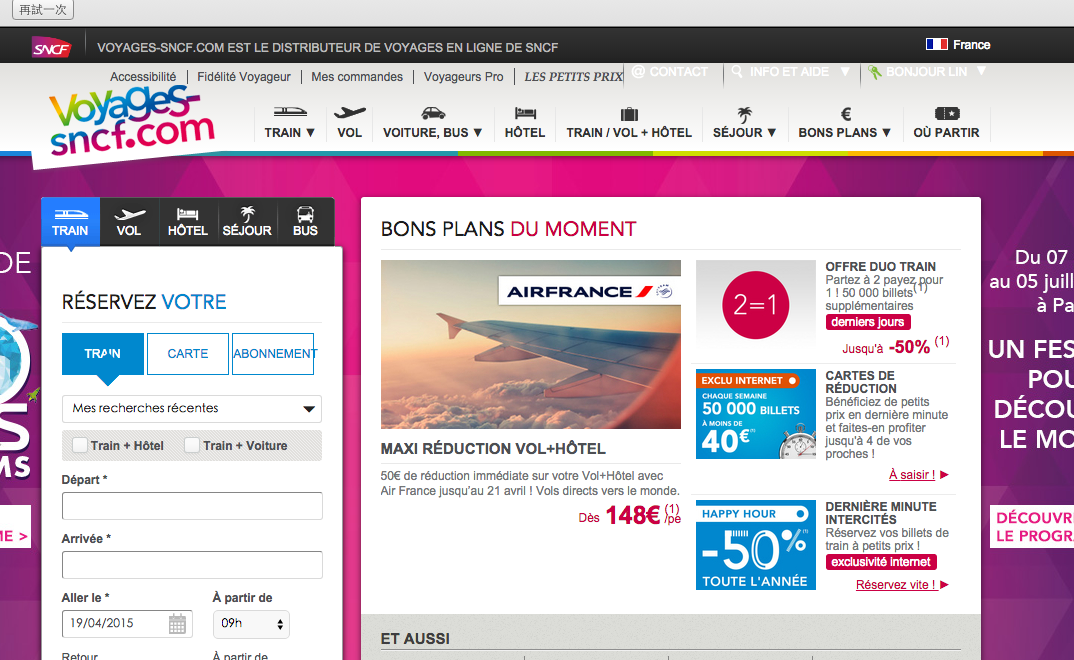Switch to the BUS booking tab
1074x660 pixels.
click(305, 221)
